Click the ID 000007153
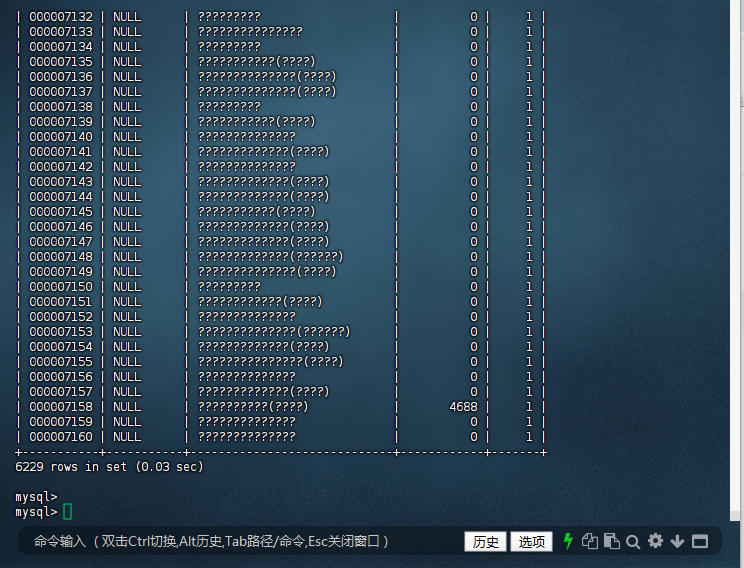The image size is (744, 568). (x=61, y=332)
